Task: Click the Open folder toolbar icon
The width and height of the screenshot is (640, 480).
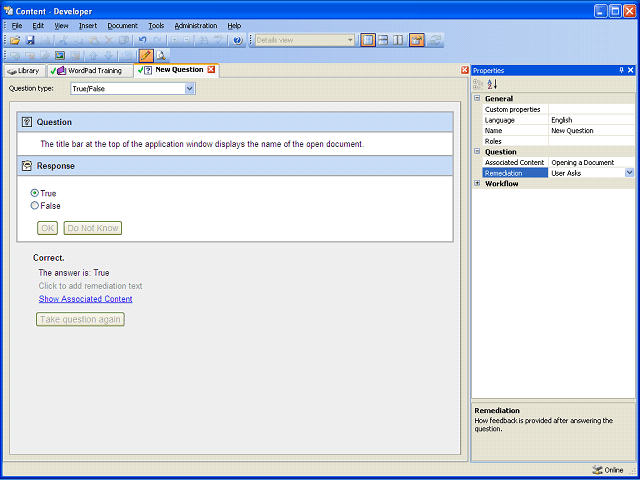Action: (15, 40)
